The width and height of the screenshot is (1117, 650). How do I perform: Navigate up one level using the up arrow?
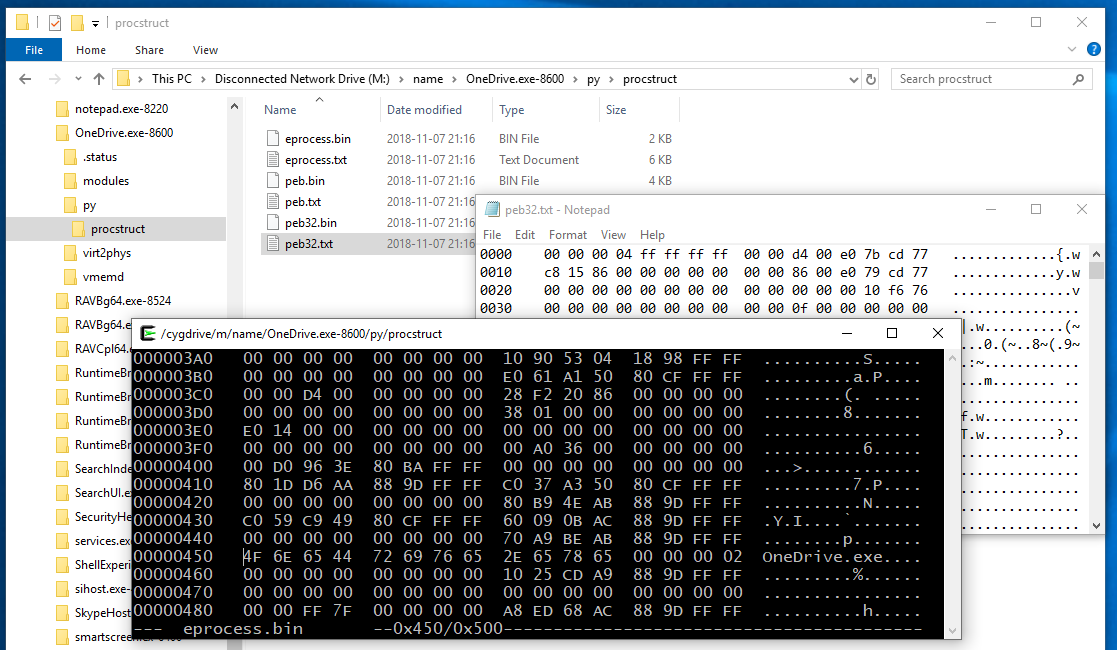pyautogui.click(x=97, y=78)
